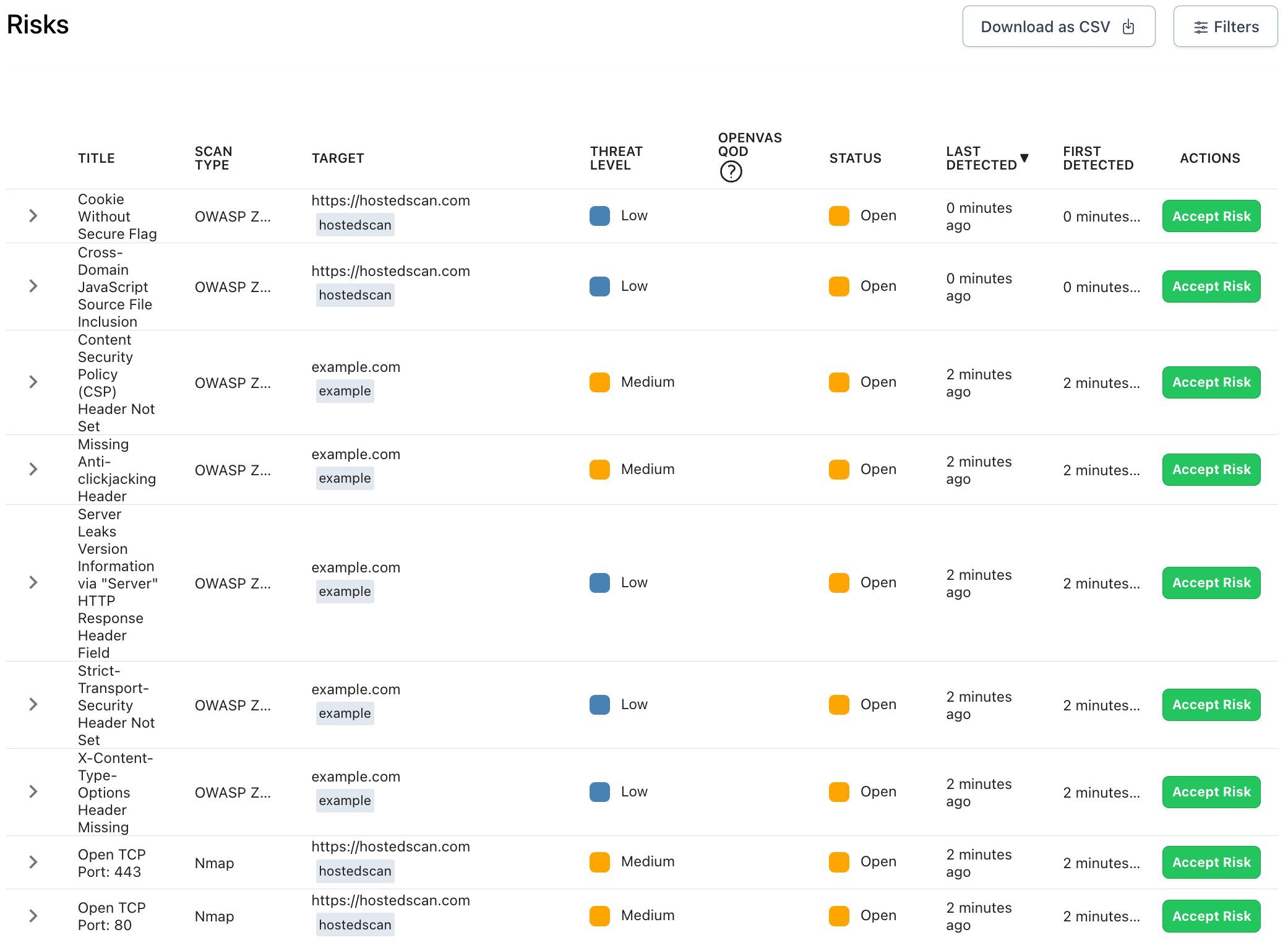Click the Open status marker for Missing Anti-clickjacking Header
This screenshot has height=948, width=1288.
point(838,469)
